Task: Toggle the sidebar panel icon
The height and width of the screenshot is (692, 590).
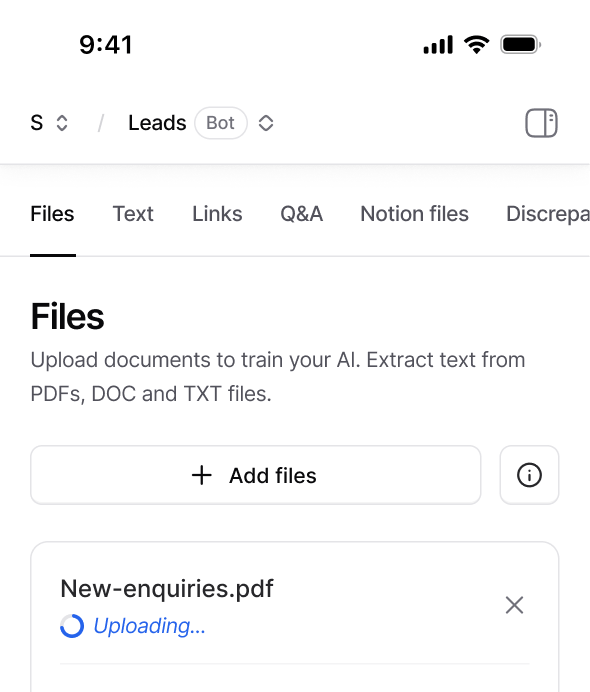Action: [541, 123]
